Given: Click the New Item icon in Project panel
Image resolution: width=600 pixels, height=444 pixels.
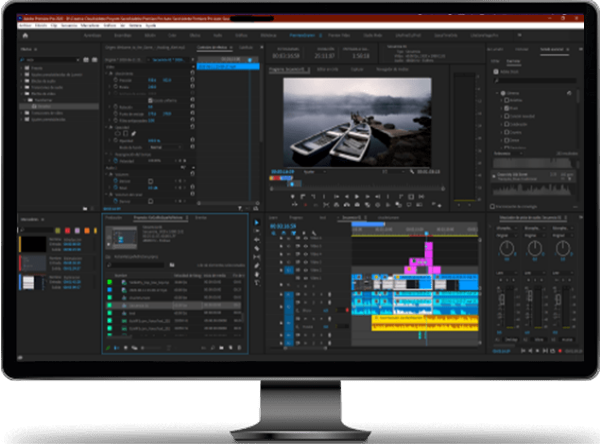Looking at the screenshot, I should (x=230, y=348).
